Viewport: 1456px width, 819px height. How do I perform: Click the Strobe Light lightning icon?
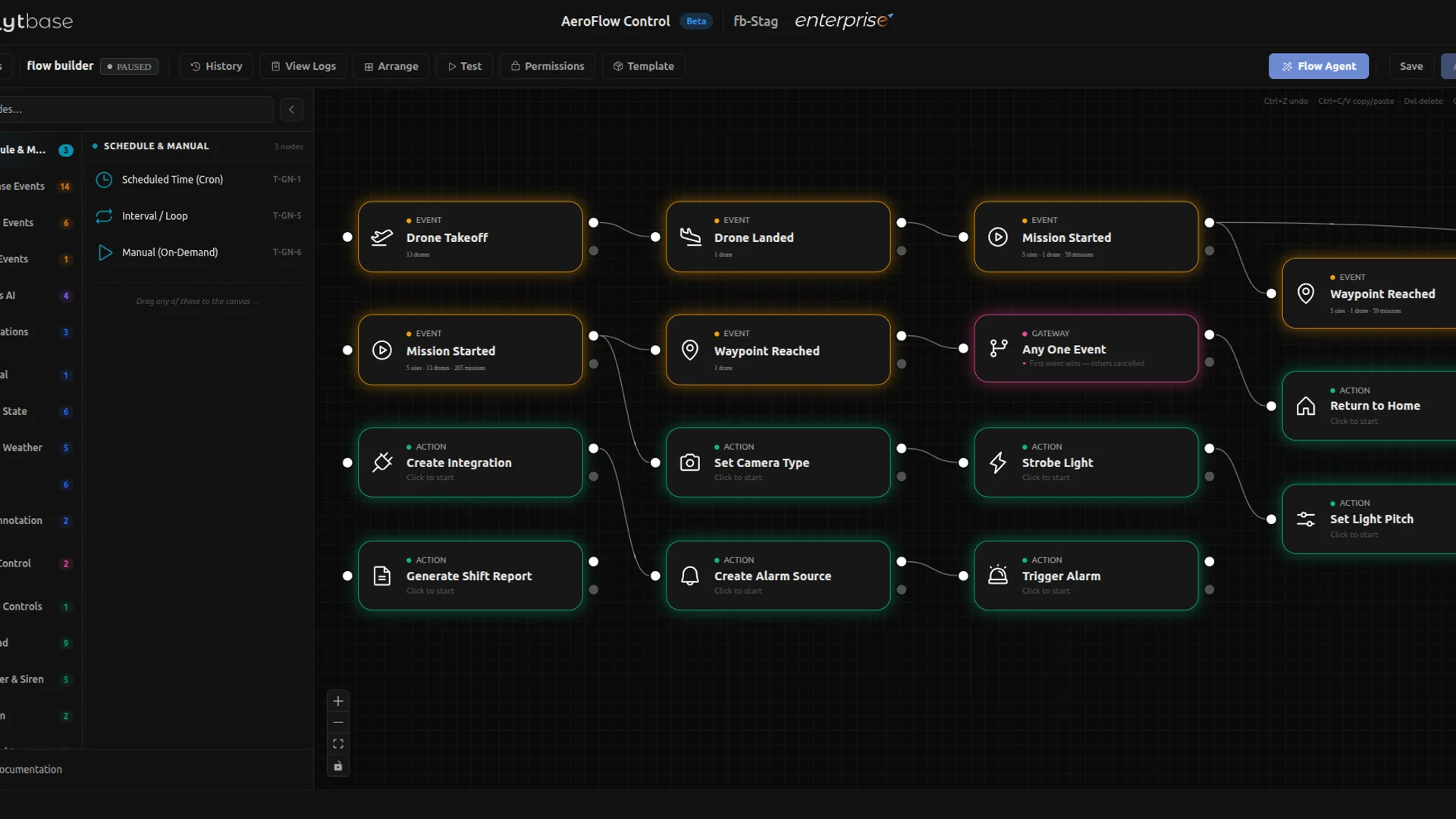click(x=998, y=463)
